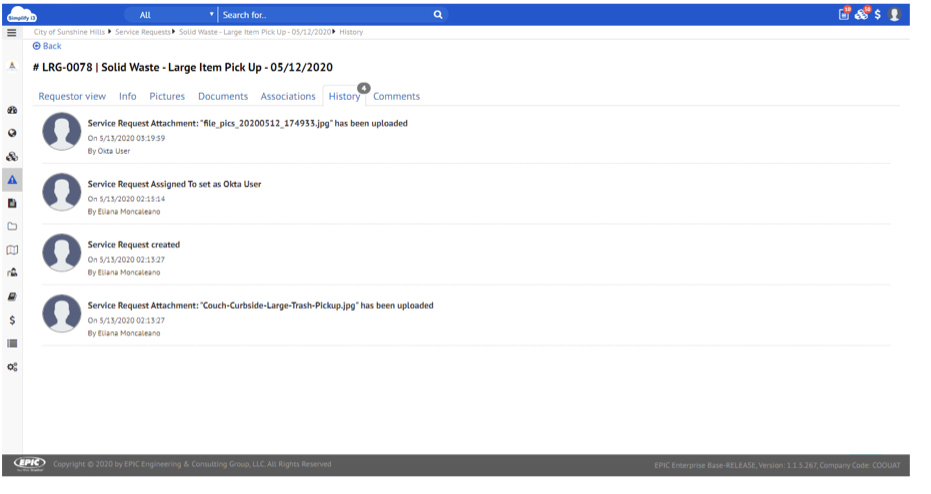Open the clipboard notifications icon with badge

845,15
